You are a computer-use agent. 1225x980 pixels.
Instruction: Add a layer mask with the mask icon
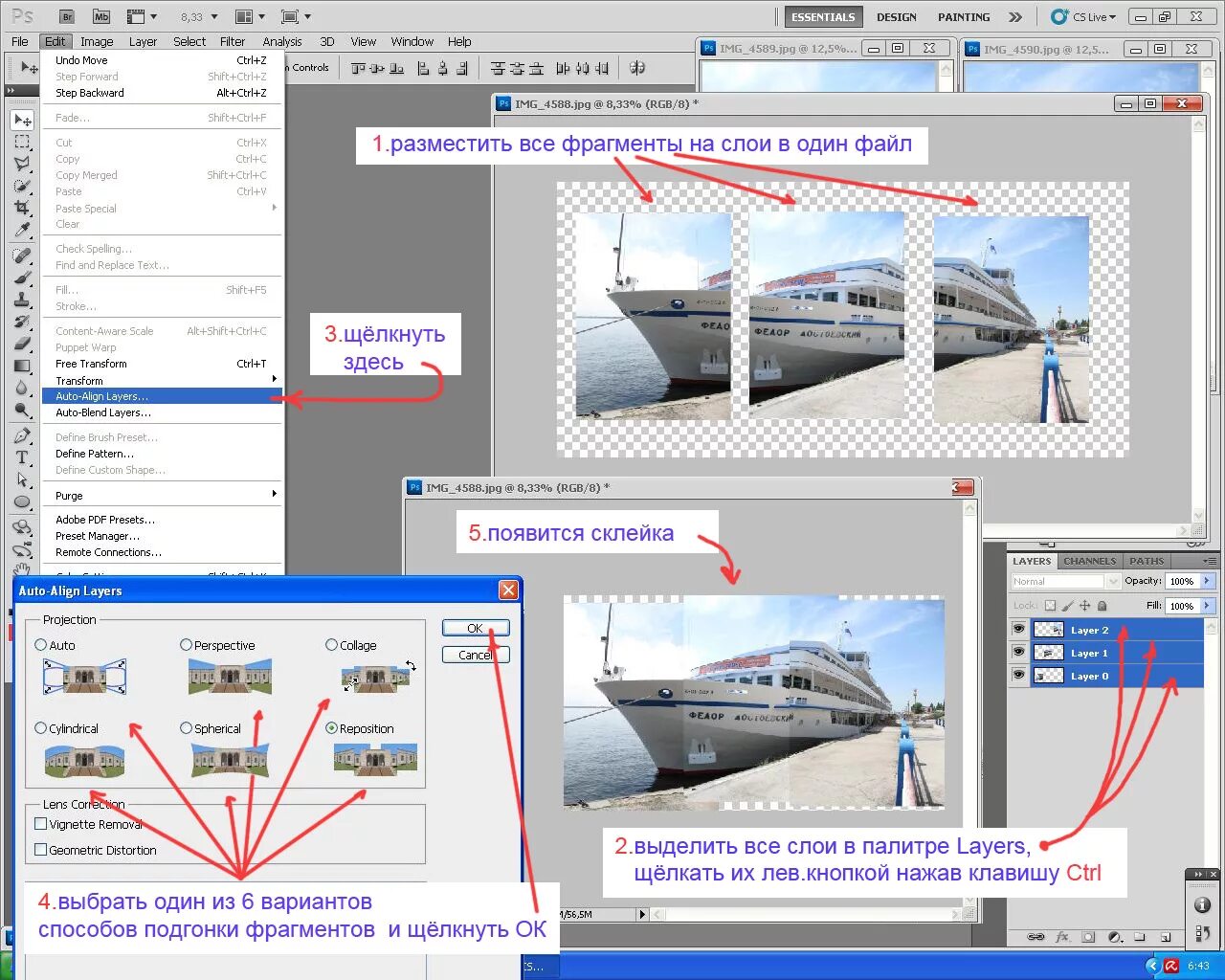(1089, 937)
